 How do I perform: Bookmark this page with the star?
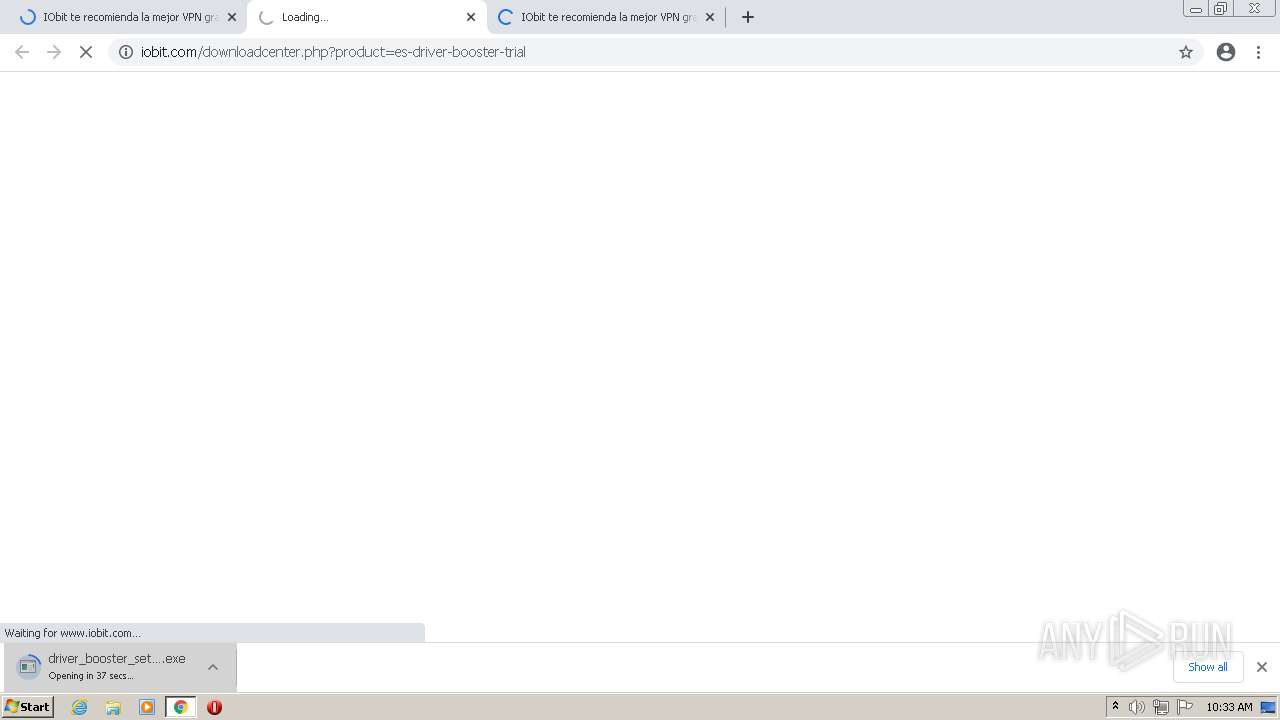pos(1186,52)
